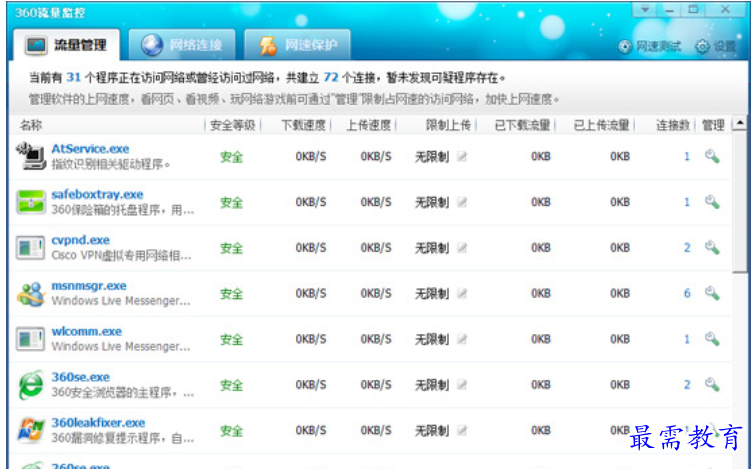The width and height of the screenshot is (751, 469).
Task: Click the 管理 column header
Action: click(713, 126)
